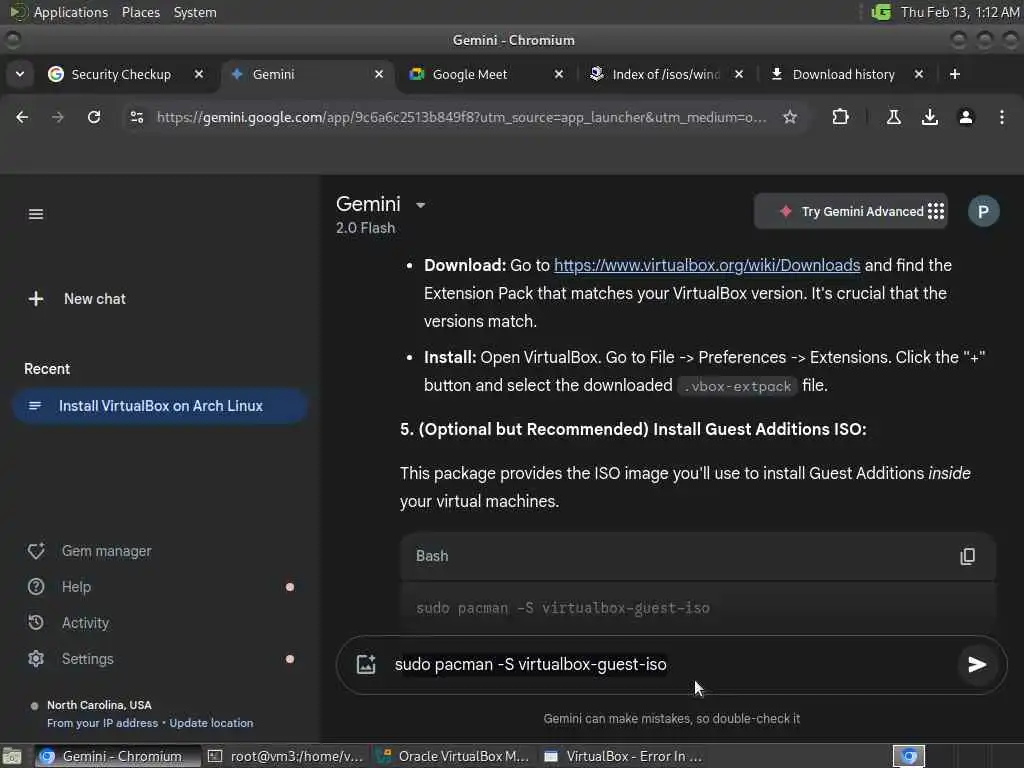1024x768 pixels.
Task: Open the virtualbox.org Downloads link
Action: 707,265
